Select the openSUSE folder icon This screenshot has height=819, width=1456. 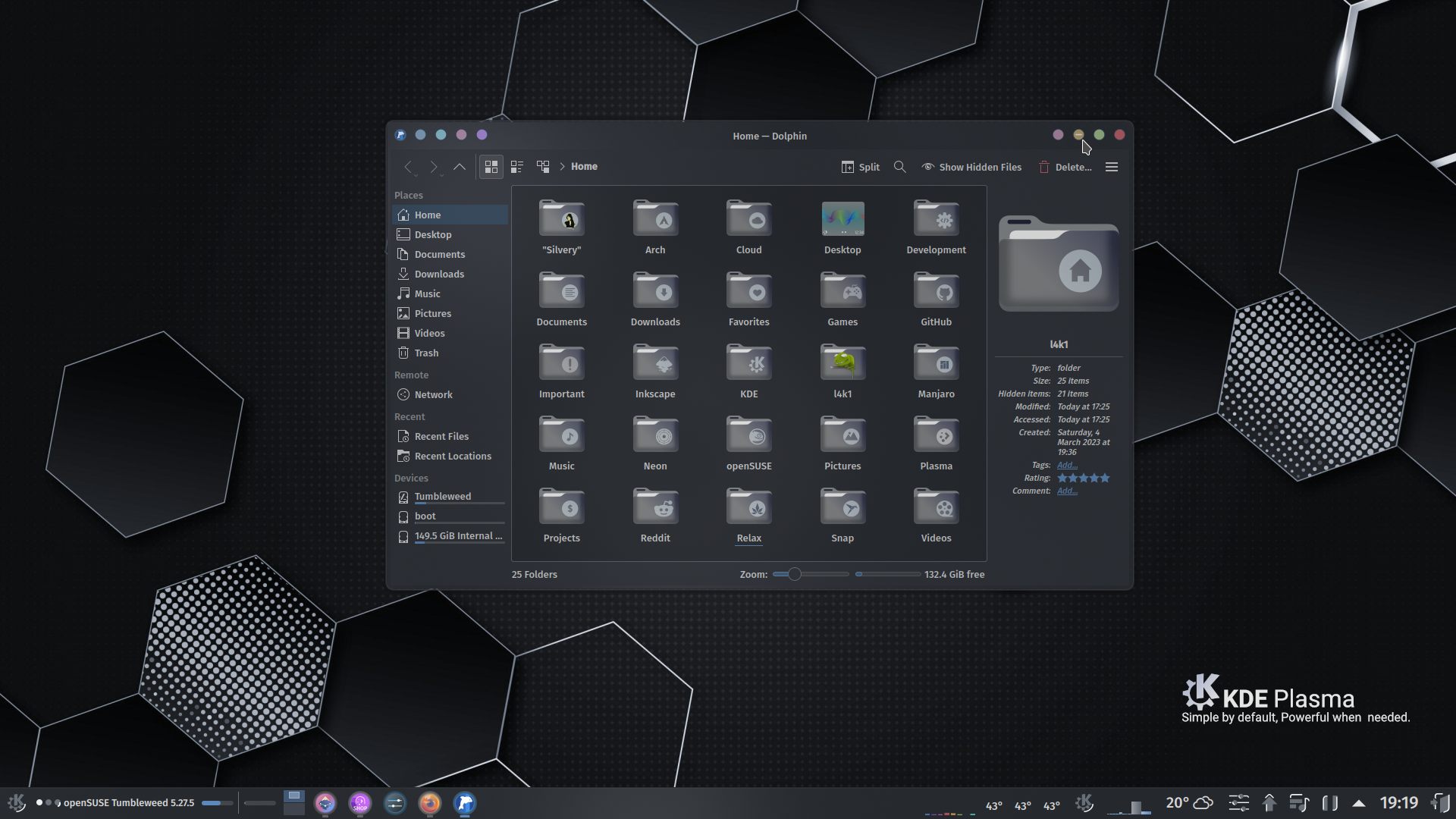(749, 435)
